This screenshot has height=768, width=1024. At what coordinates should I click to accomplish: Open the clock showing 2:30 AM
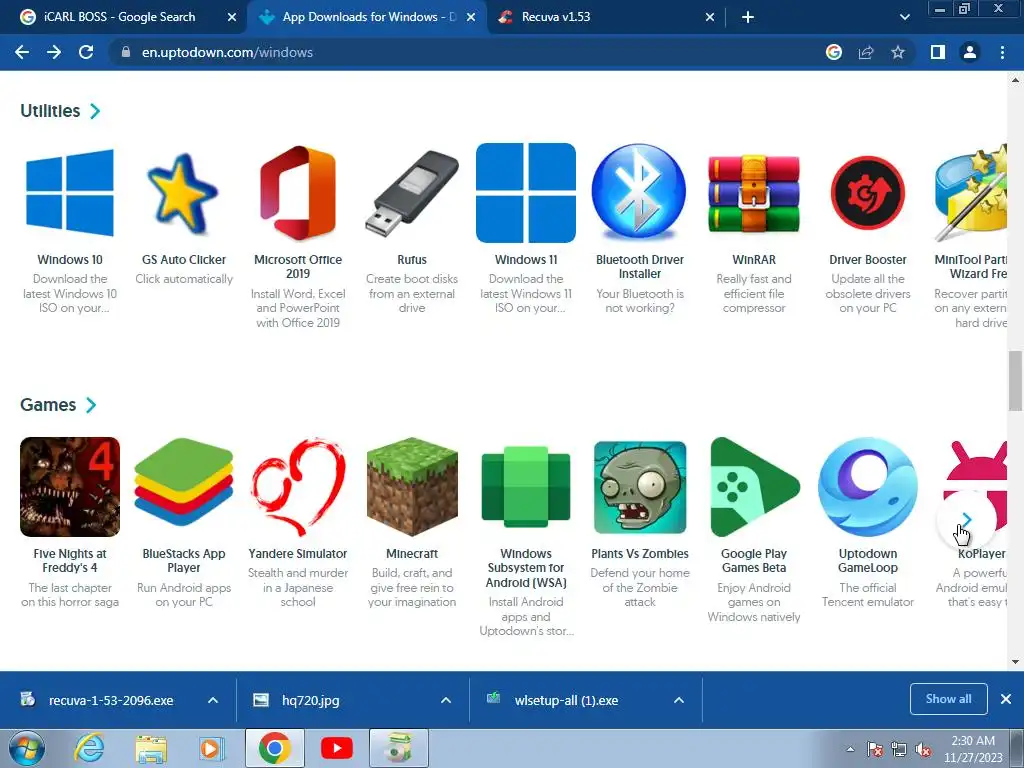pyautogui.click(x=973, y=749)
